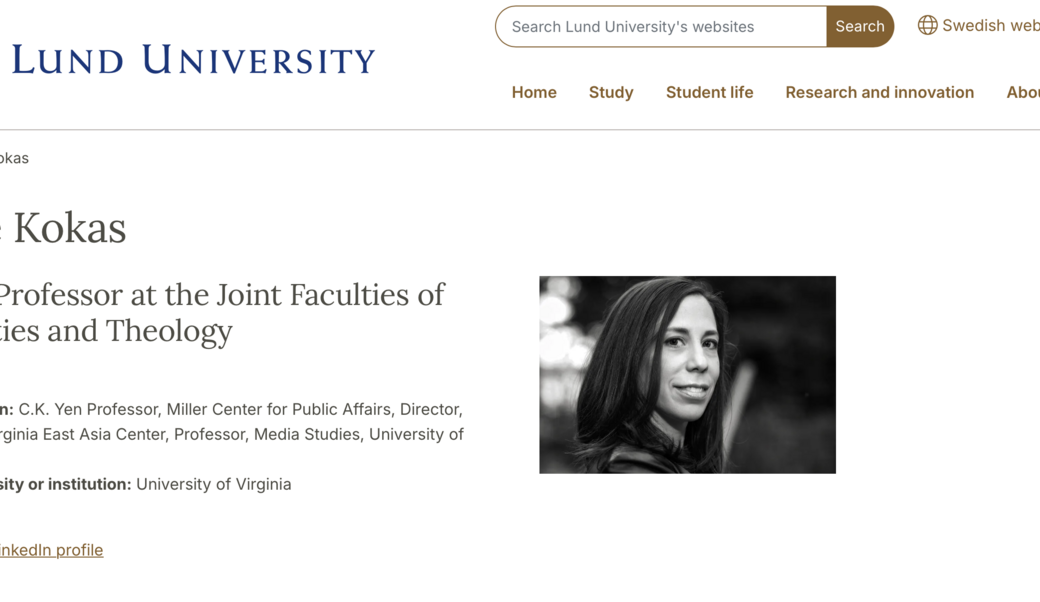Click the black-and-white portrait photo

[x=687, y=374]
